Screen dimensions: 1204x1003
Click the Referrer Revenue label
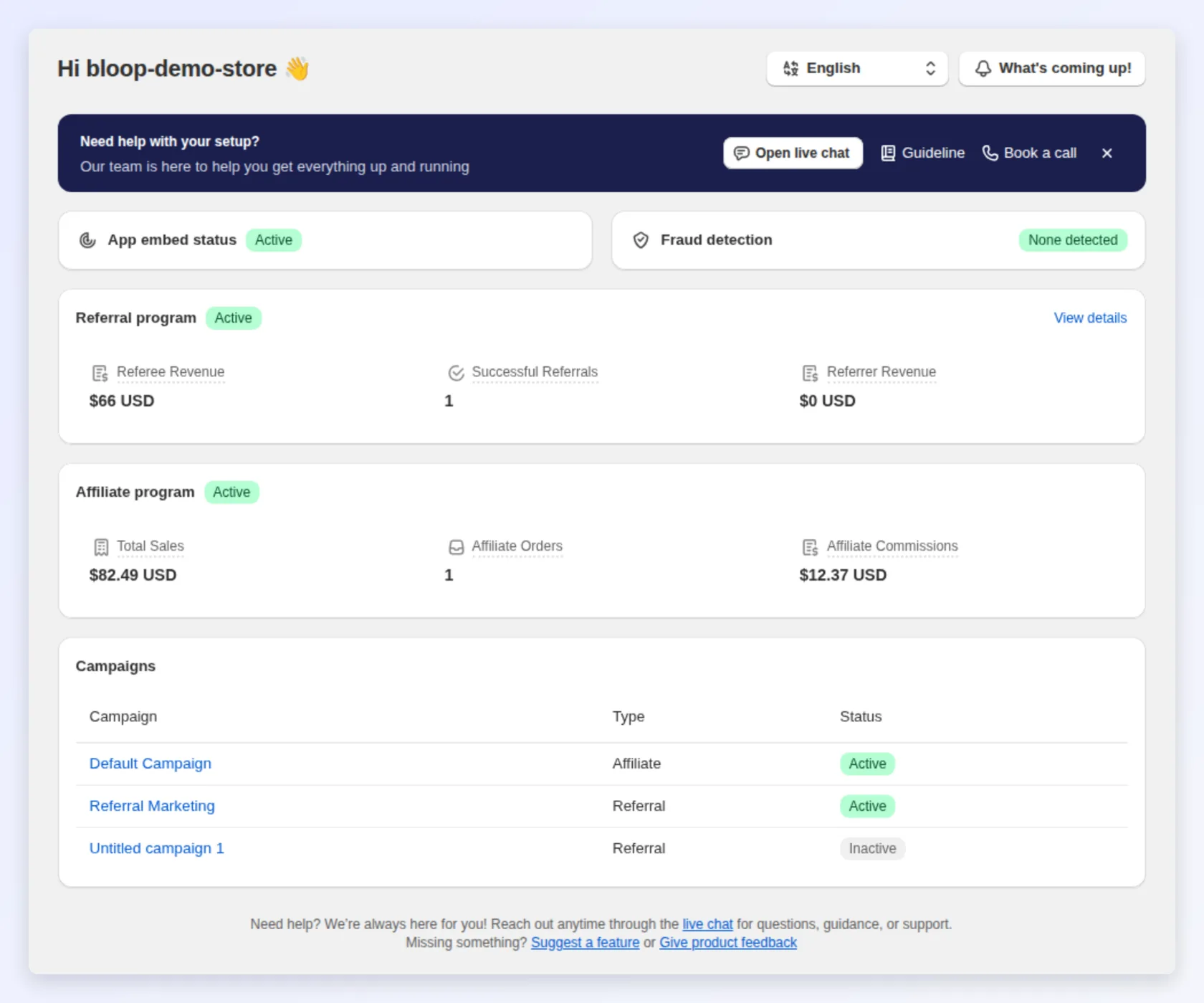(x=881, y=372)
